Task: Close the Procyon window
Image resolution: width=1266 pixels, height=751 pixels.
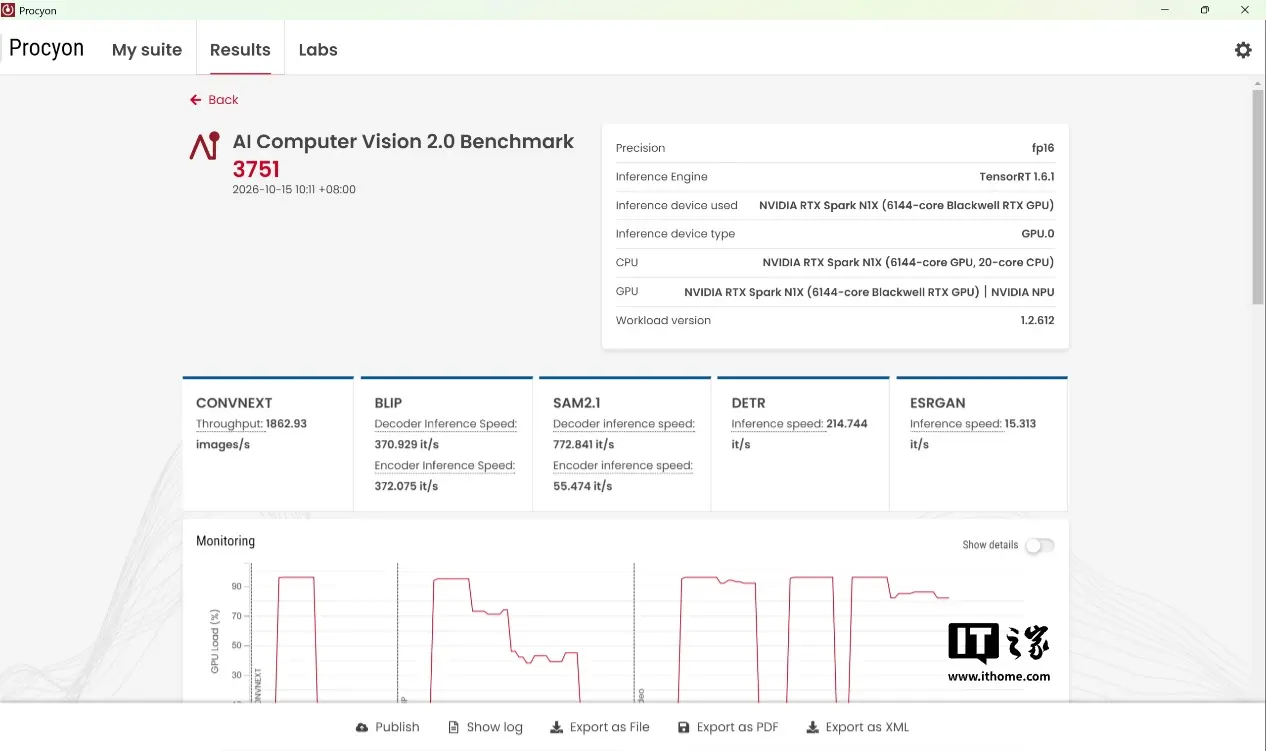Action: point(1245,10)
